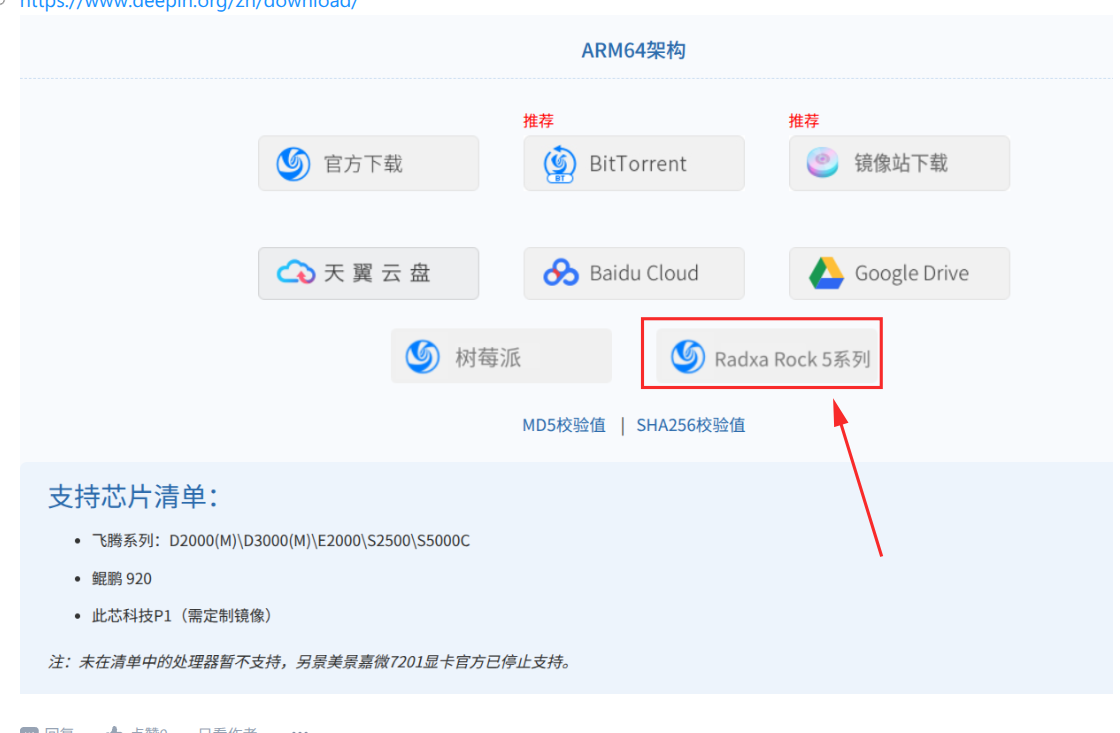Click the BitTorrent icon with BT label
Image resolution: width=1120 pixels, height=733 pixels.
tap(560, 164)
